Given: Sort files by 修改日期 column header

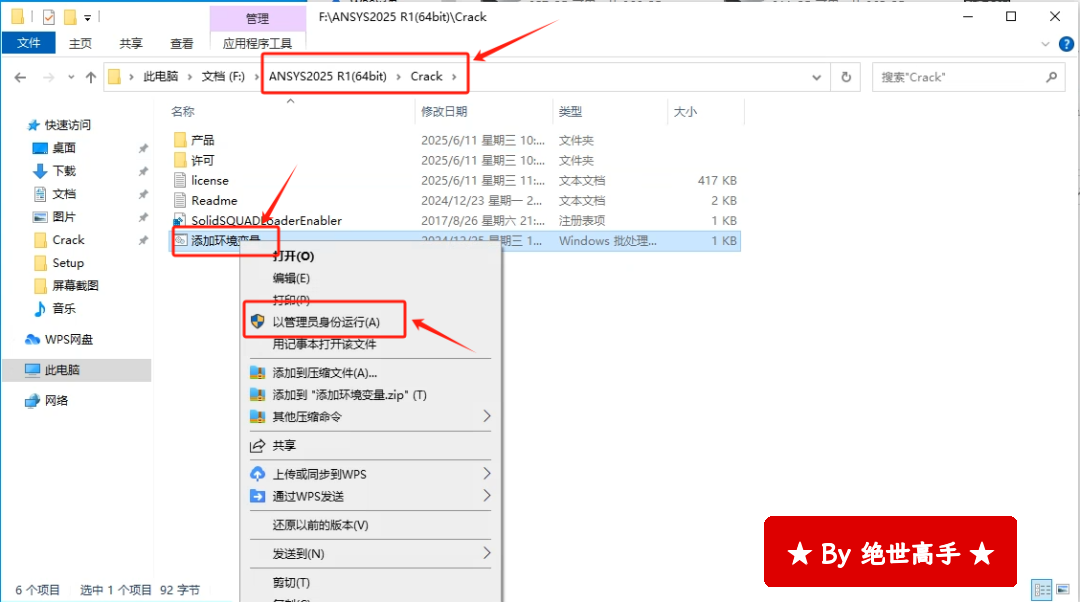Looking at the screenshot, I should (x=444, y=111).
